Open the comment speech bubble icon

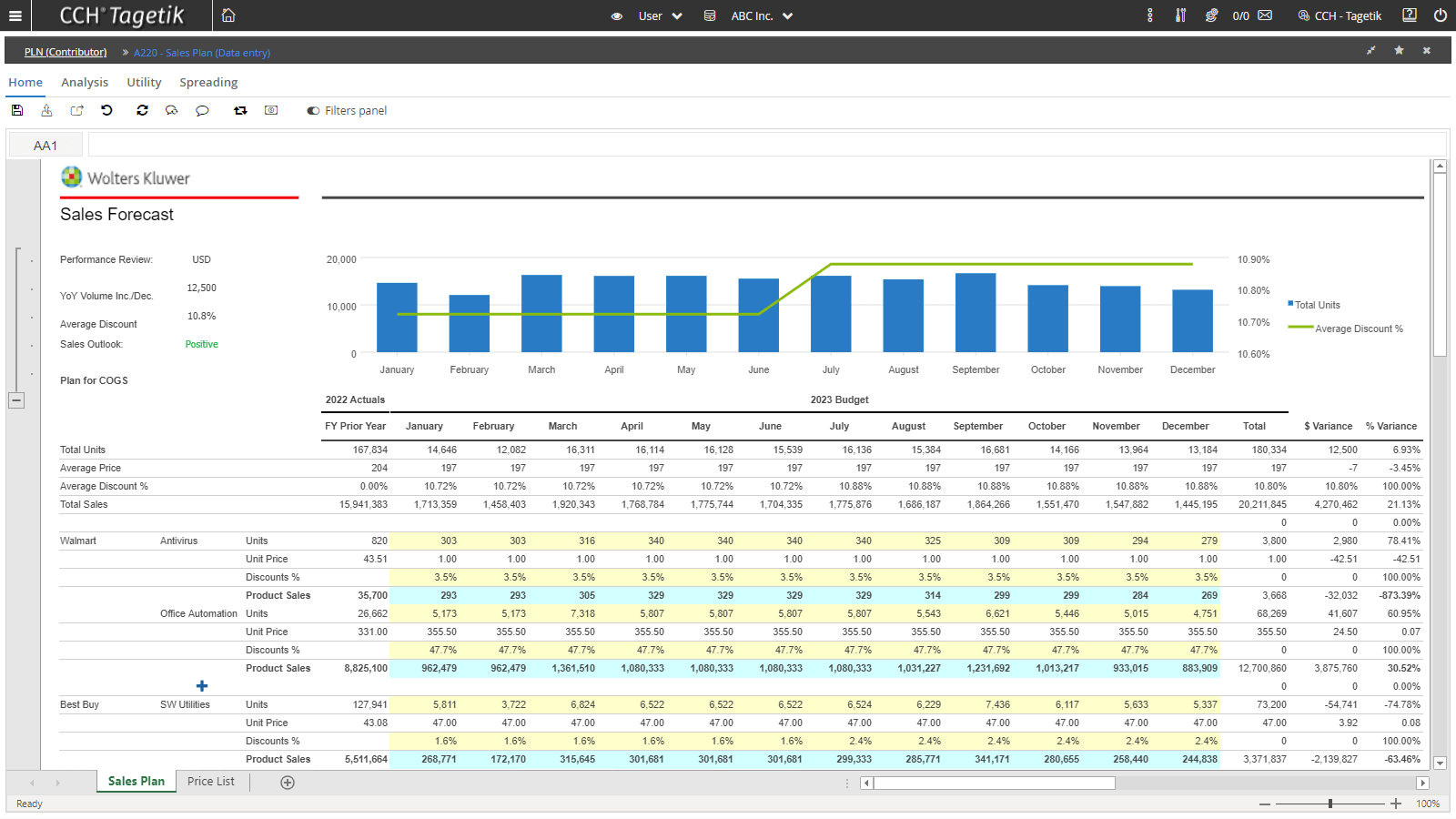tap(202, 111)
